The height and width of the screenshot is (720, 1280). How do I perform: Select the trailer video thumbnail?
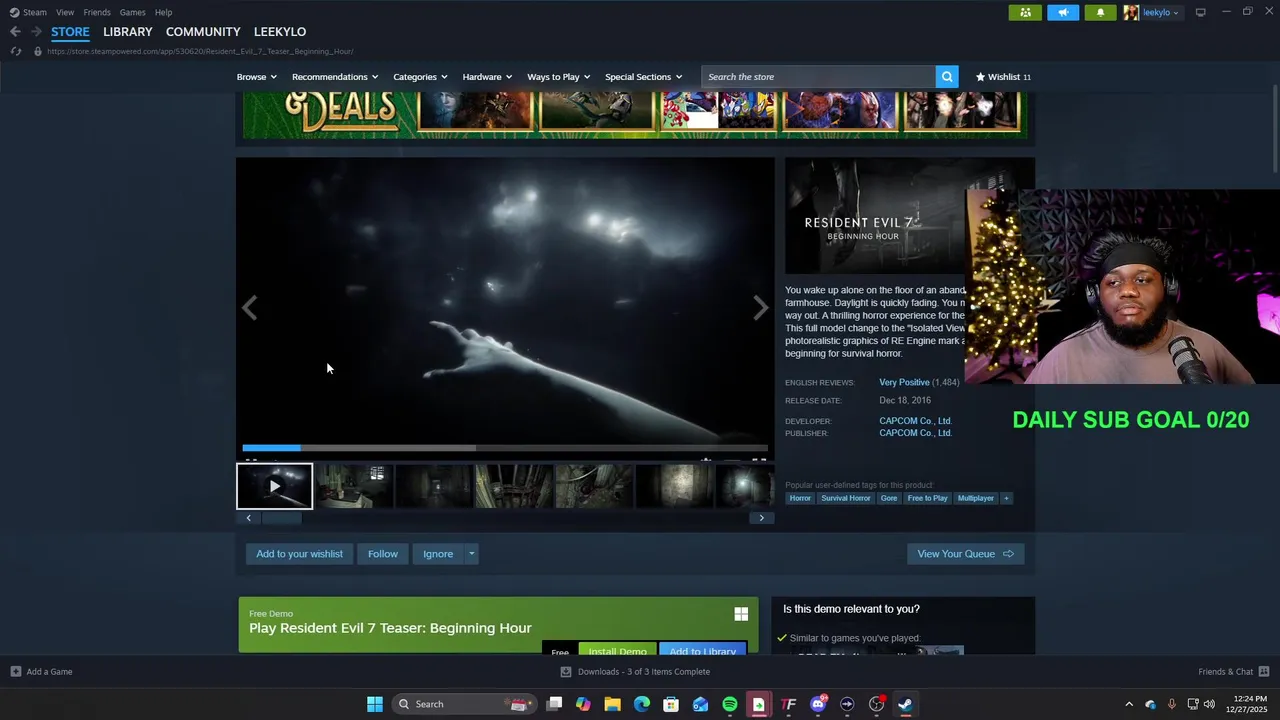tap(275, 487)
